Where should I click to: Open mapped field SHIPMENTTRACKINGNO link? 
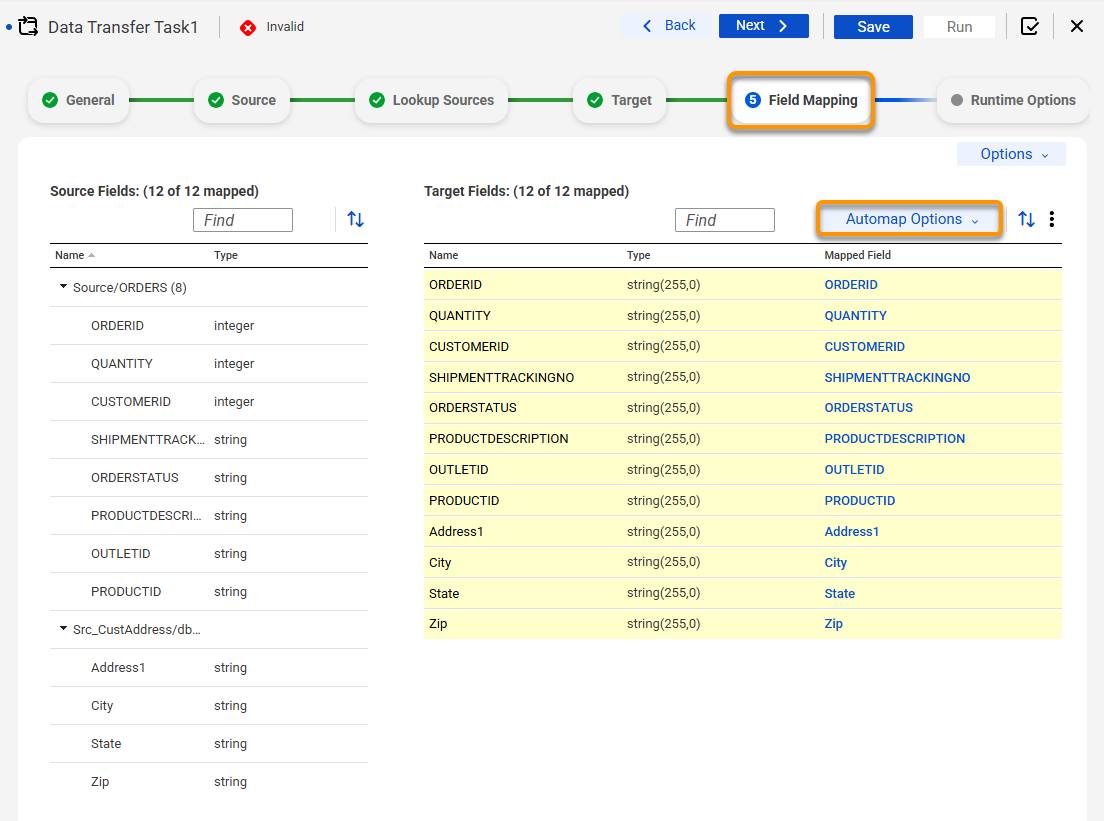[x=897, y=377]
